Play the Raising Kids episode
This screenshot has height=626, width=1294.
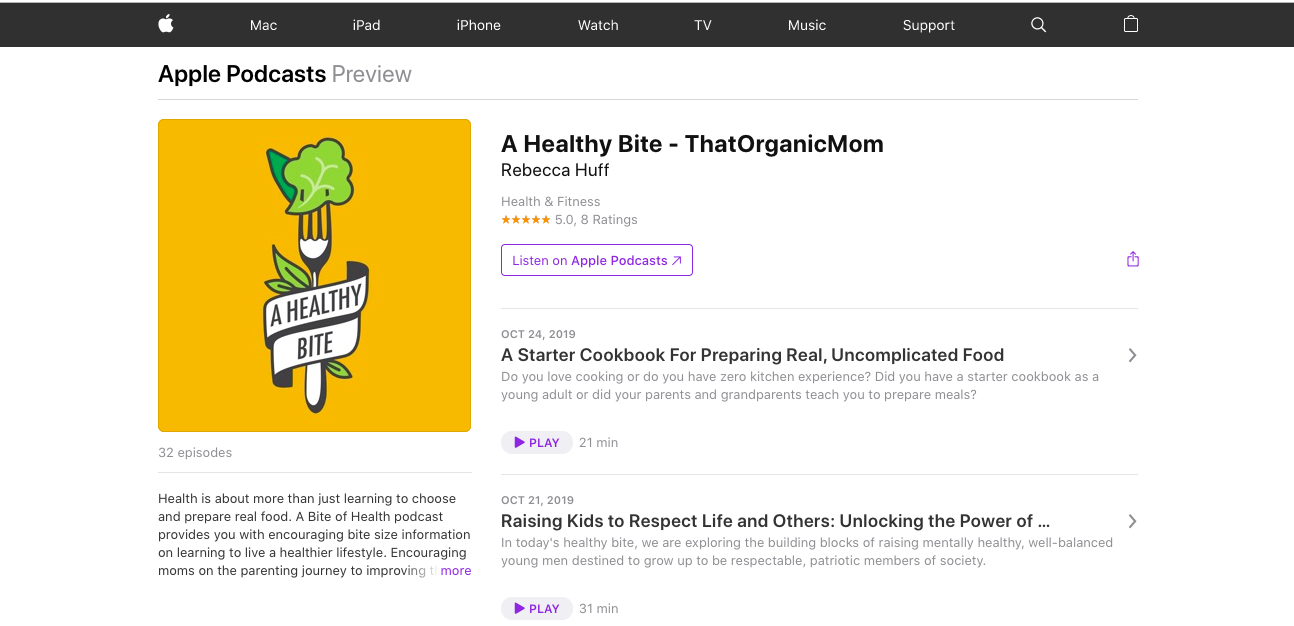537,608
